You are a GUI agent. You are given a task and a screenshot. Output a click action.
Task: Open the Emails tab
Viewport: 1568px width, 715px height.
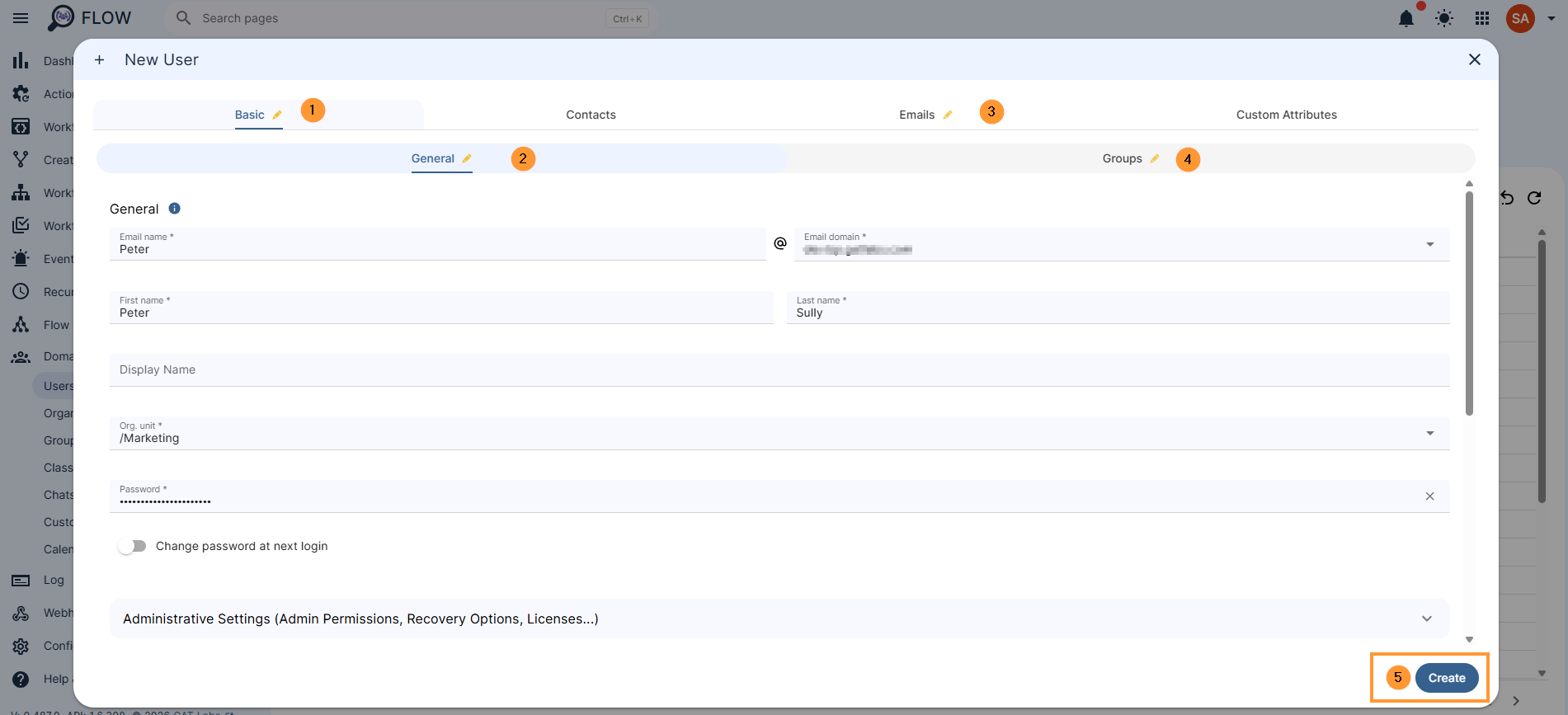[x=925, y=115]
